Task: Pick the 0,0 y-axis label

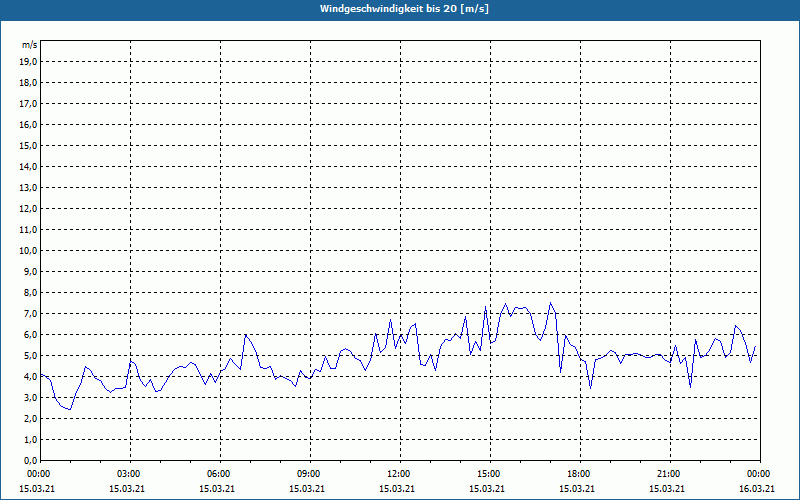Action: pyautogui.click(x=31, y=460)
